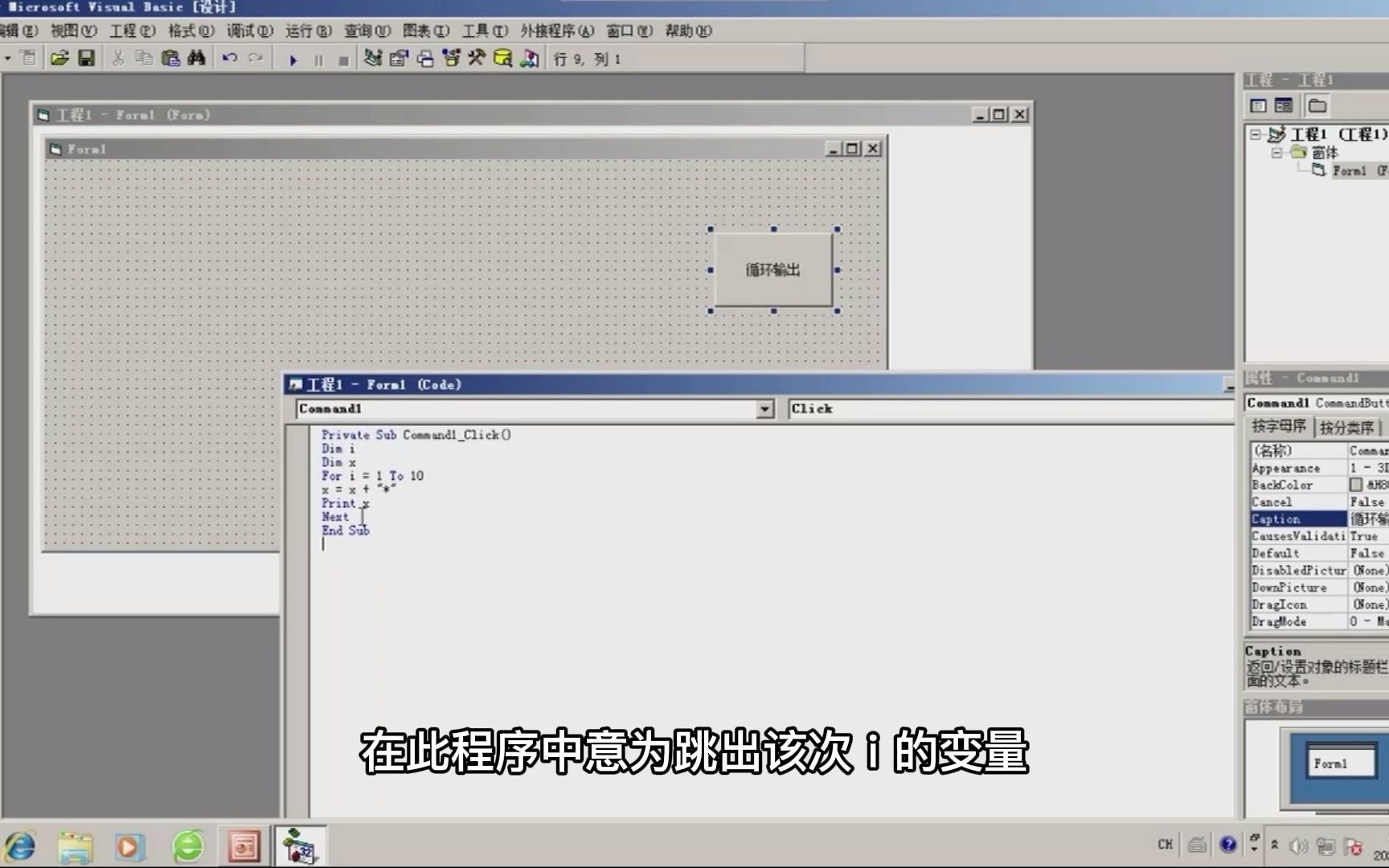Open Project toolbar button
The width and height of the screenshot is (1389, 868).
59,58
